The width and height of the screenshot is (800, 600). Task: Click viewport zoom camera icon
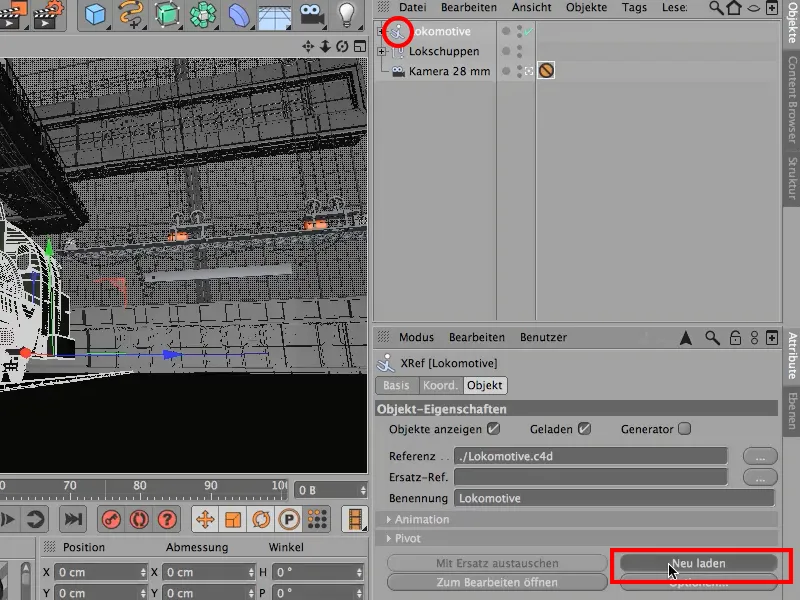pos(325,46)
